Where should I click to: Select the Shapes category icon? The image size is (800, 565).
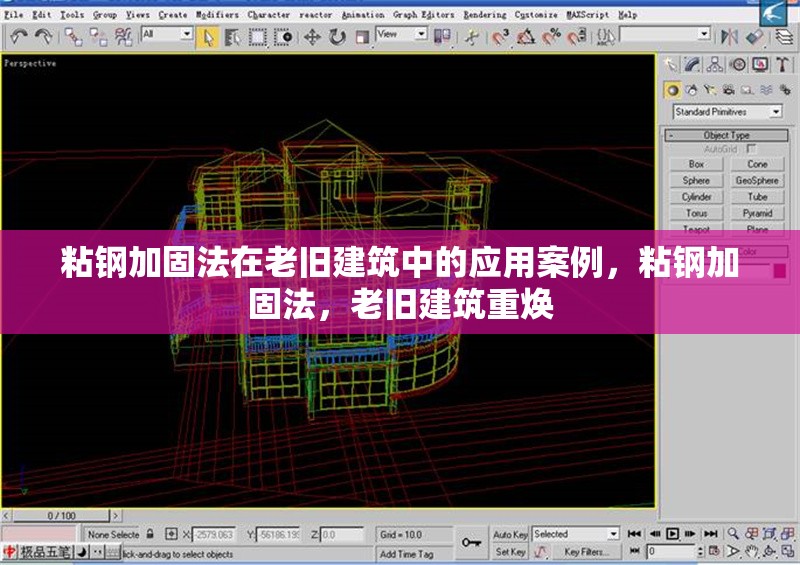(x=691, y=90)
